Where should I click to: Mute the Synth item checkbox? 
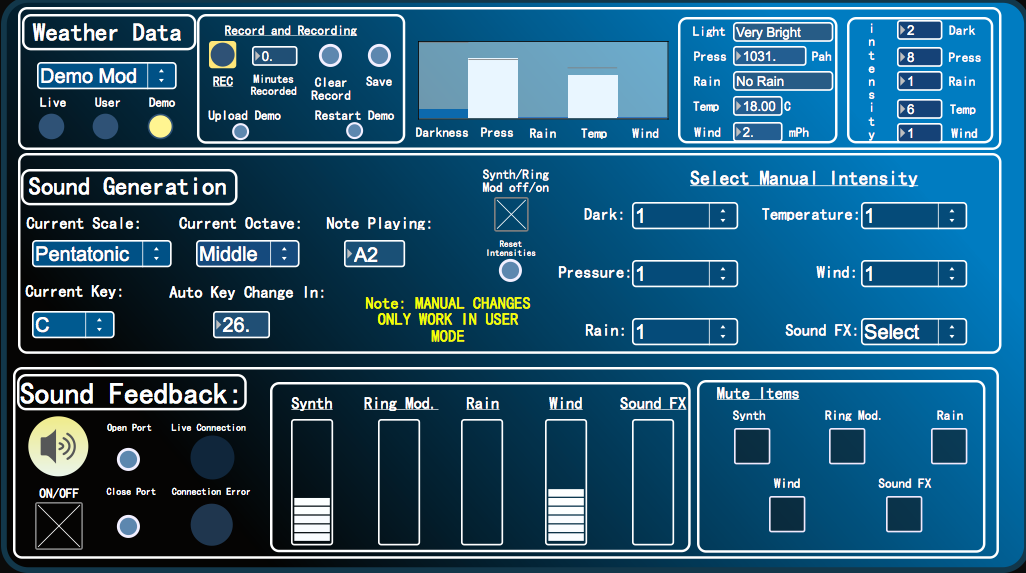pos(752,446)
